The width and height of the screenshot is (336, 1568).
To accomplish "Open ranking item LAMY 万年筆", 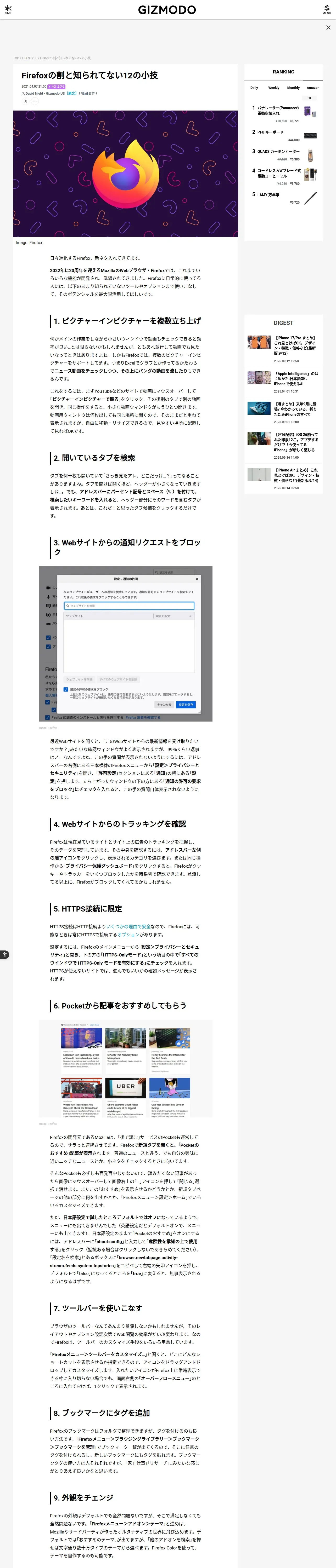I will pyautogui.click(x=268, y=195).
